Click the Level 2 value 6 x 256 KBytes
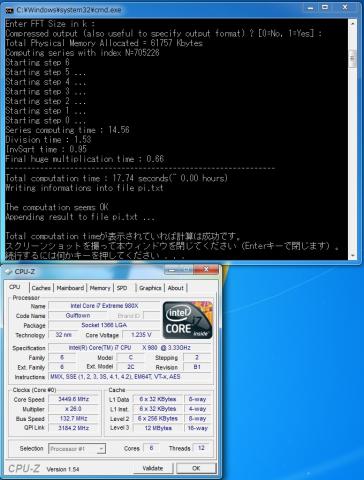 (x=158, y=418)
